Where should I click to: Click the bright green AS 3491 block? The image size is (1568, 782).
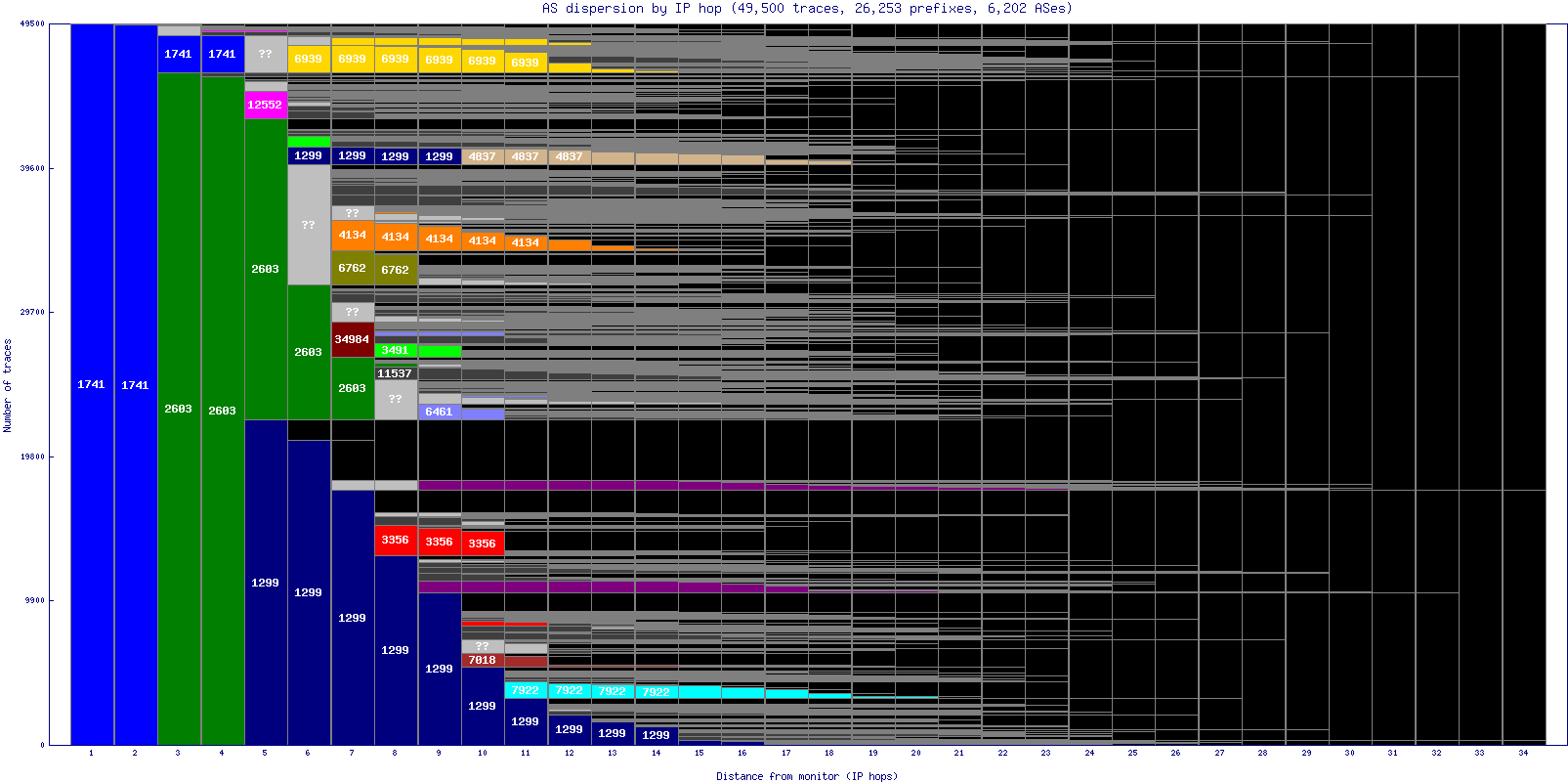396,350
